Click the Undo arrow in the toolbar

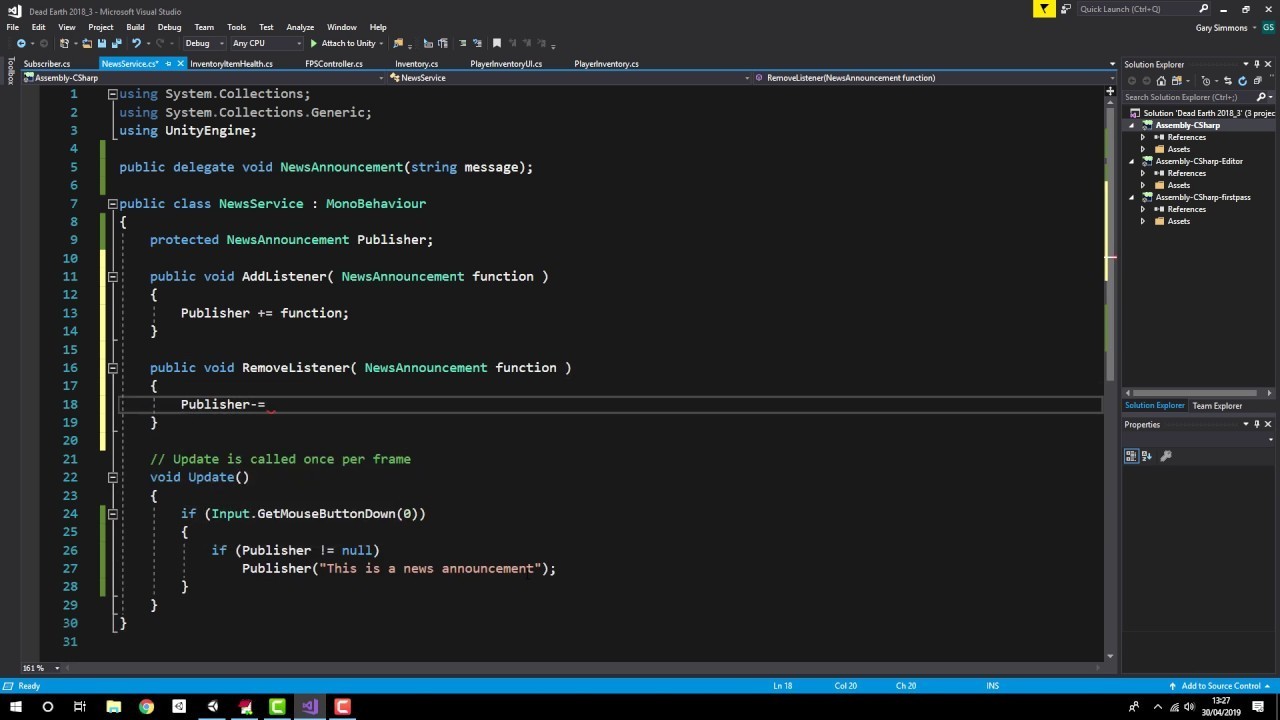tap(136, 44)
